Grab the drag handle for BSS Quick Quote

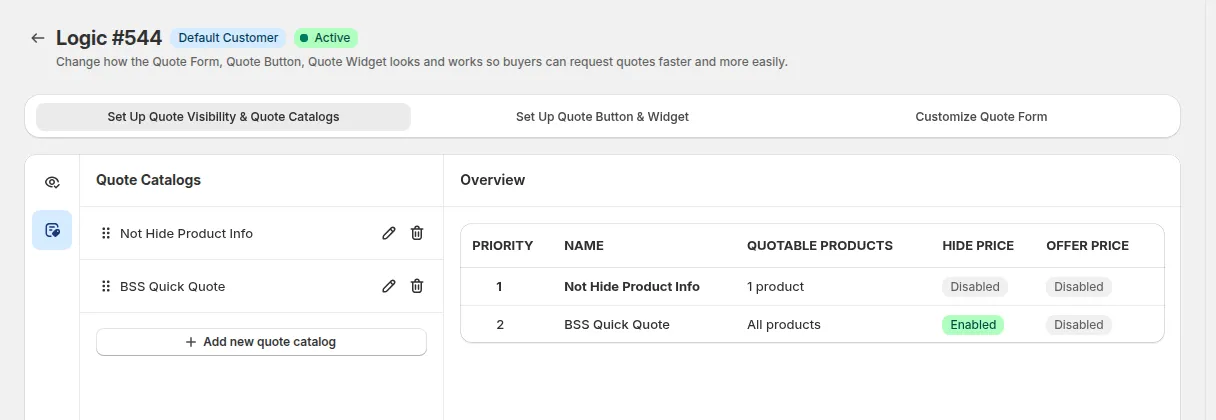(x=106, y=286)
